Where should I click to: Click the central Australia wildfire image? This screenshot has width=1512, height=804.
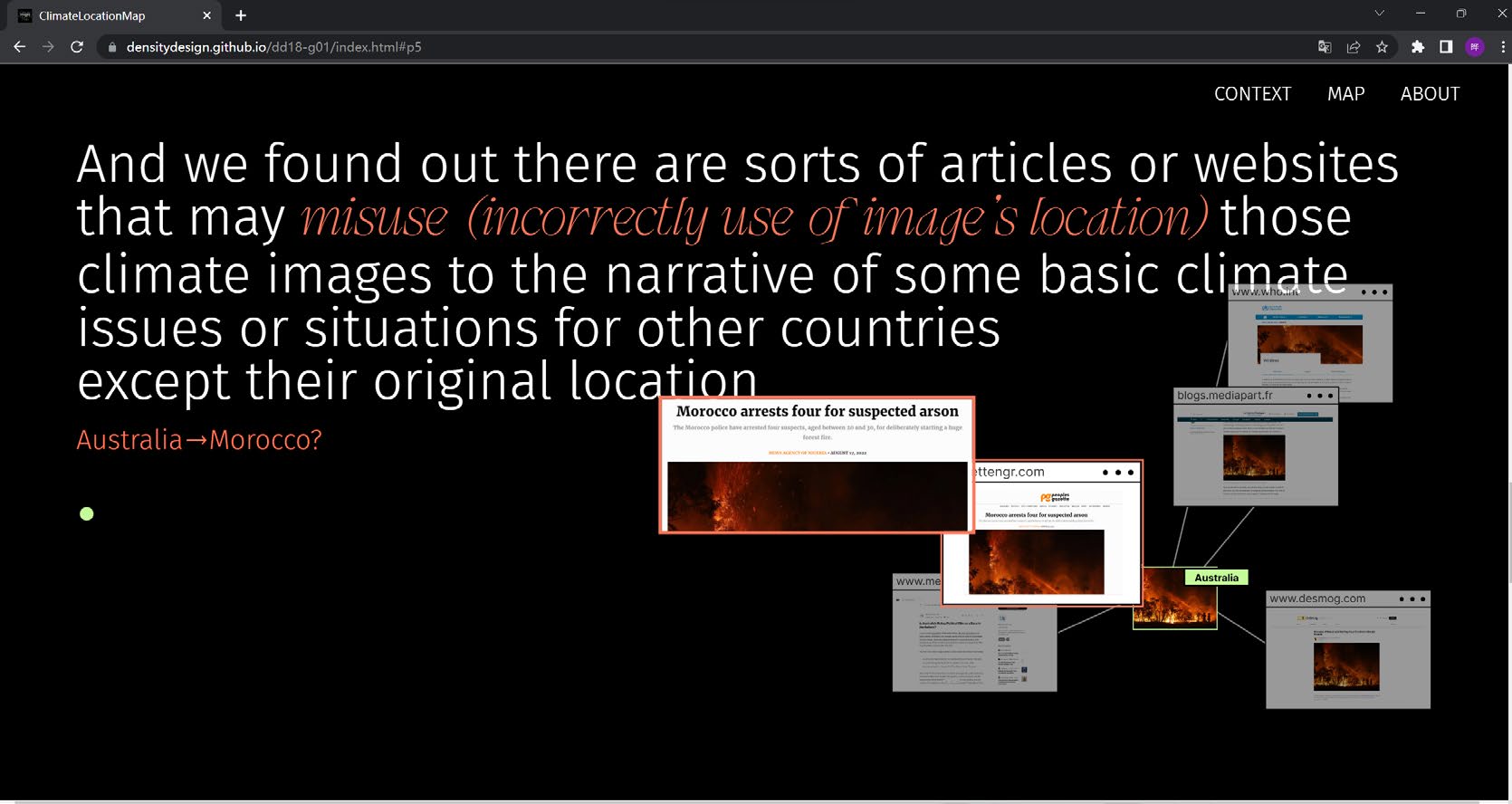point(1174,598)
